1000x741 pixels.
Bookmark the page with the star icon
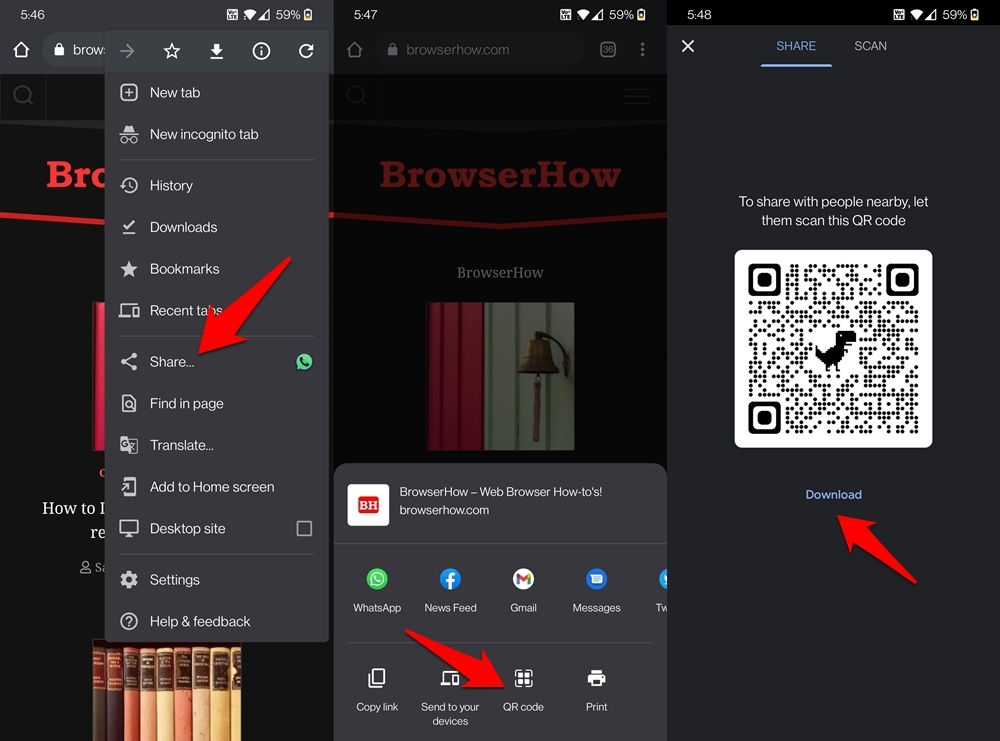(171, 49)
